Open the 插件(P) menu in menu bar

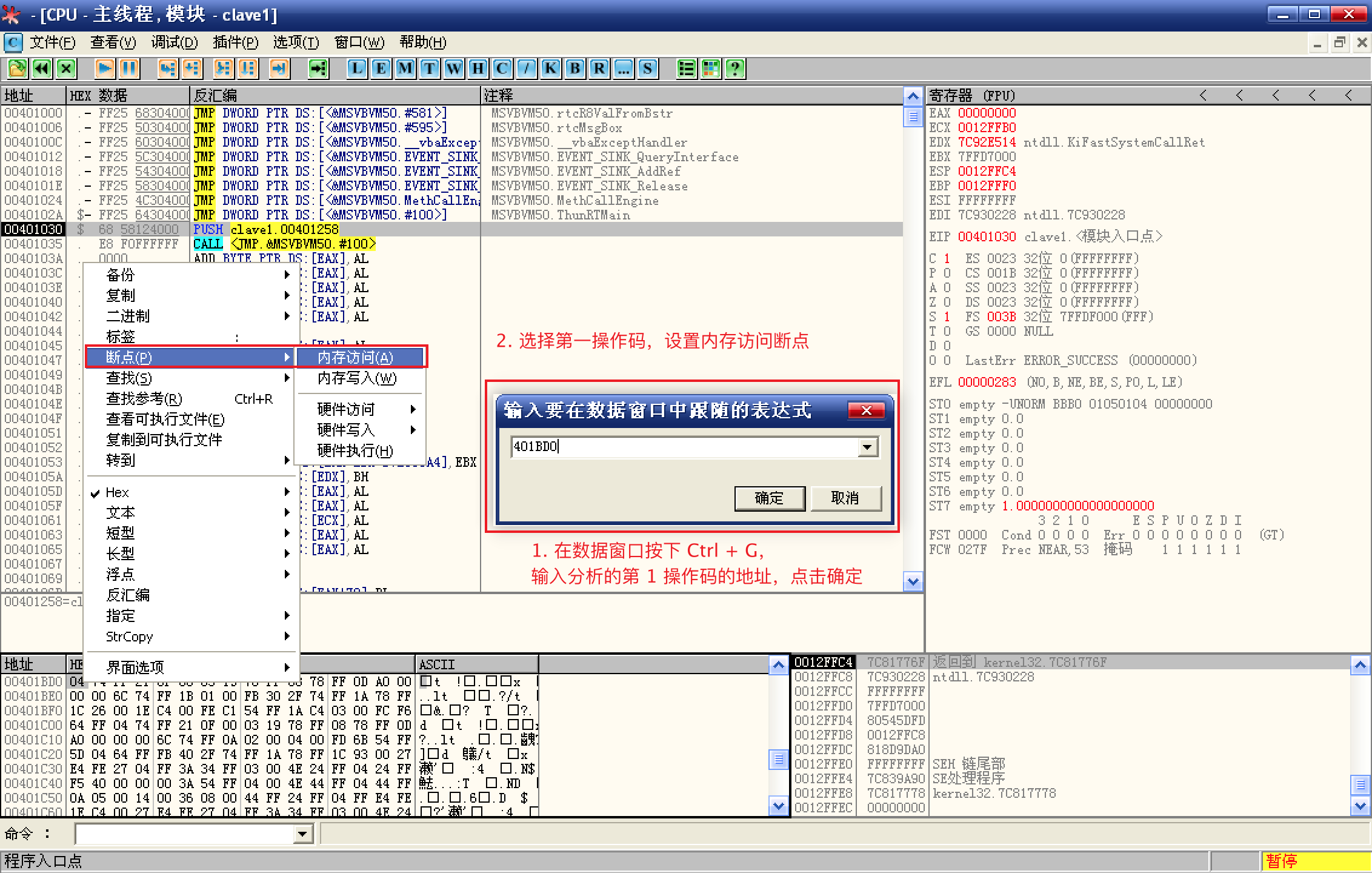(235, 42)
